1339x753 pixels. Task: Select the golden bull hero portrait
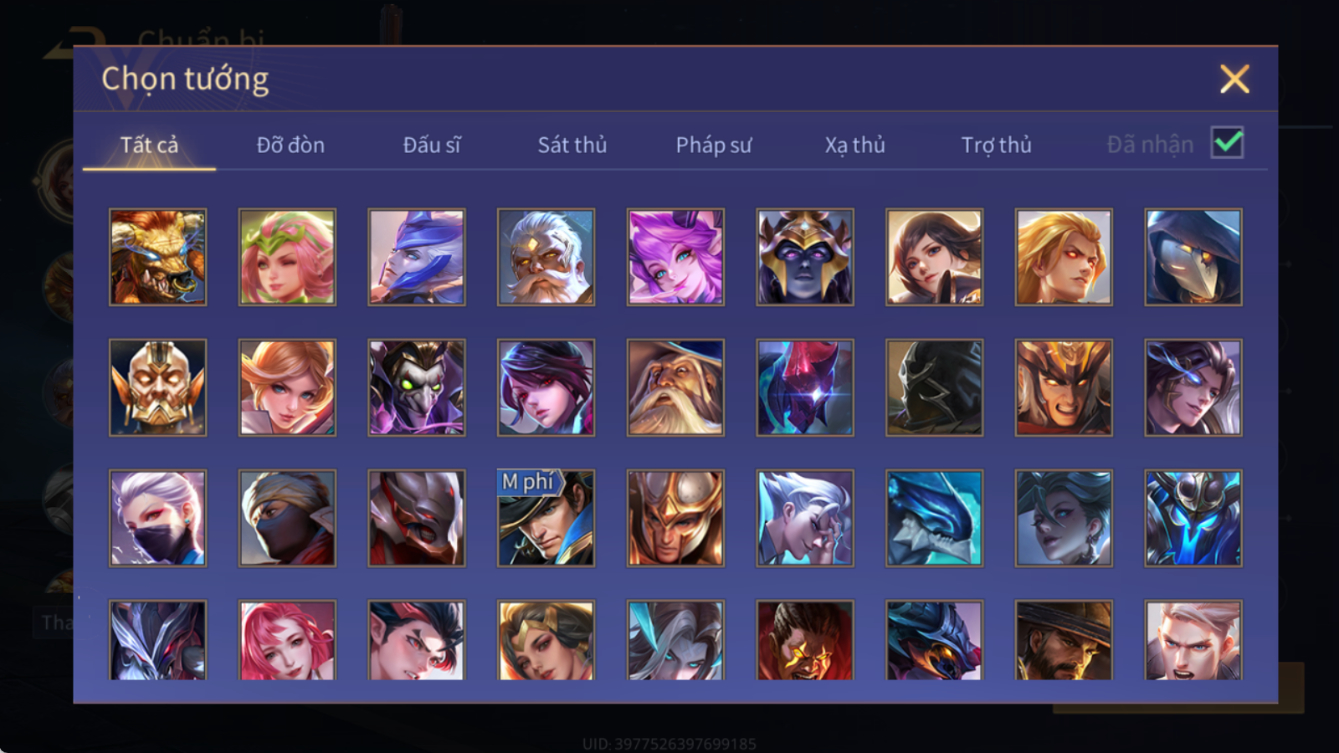click(x=158, y=257)
